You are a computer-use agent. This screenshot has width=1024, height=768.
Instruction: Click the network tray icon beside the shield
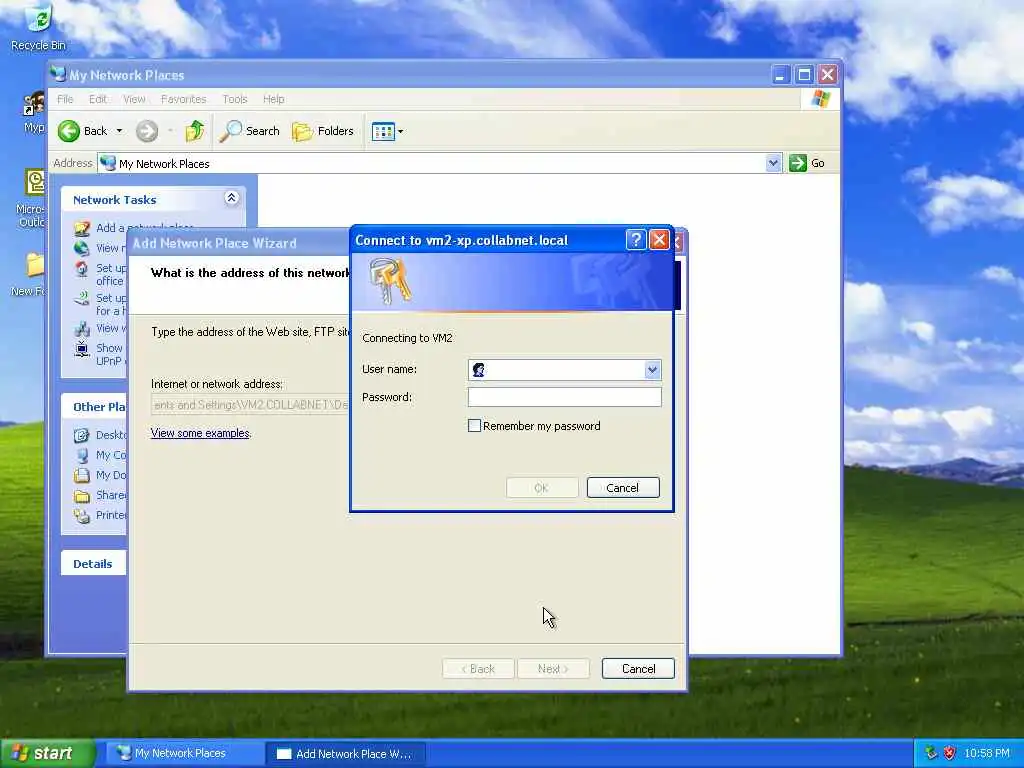pos(931,754)
